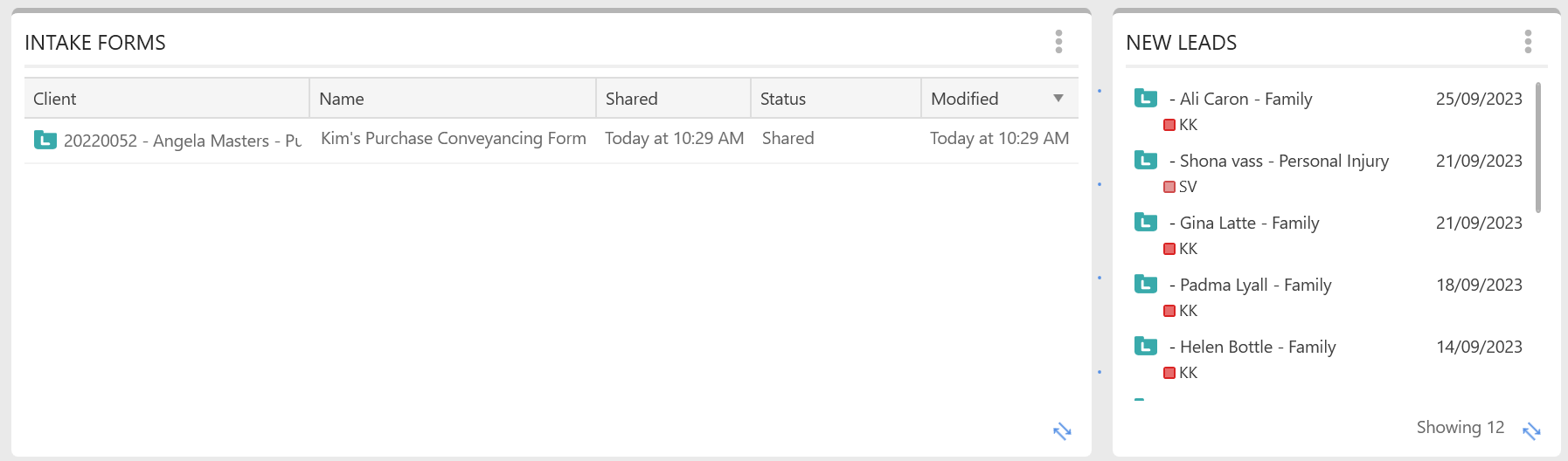Open Shona vass - Personal Injury lead
The width and height of the screenshot is (1568, 461).
pos(1284,161)
